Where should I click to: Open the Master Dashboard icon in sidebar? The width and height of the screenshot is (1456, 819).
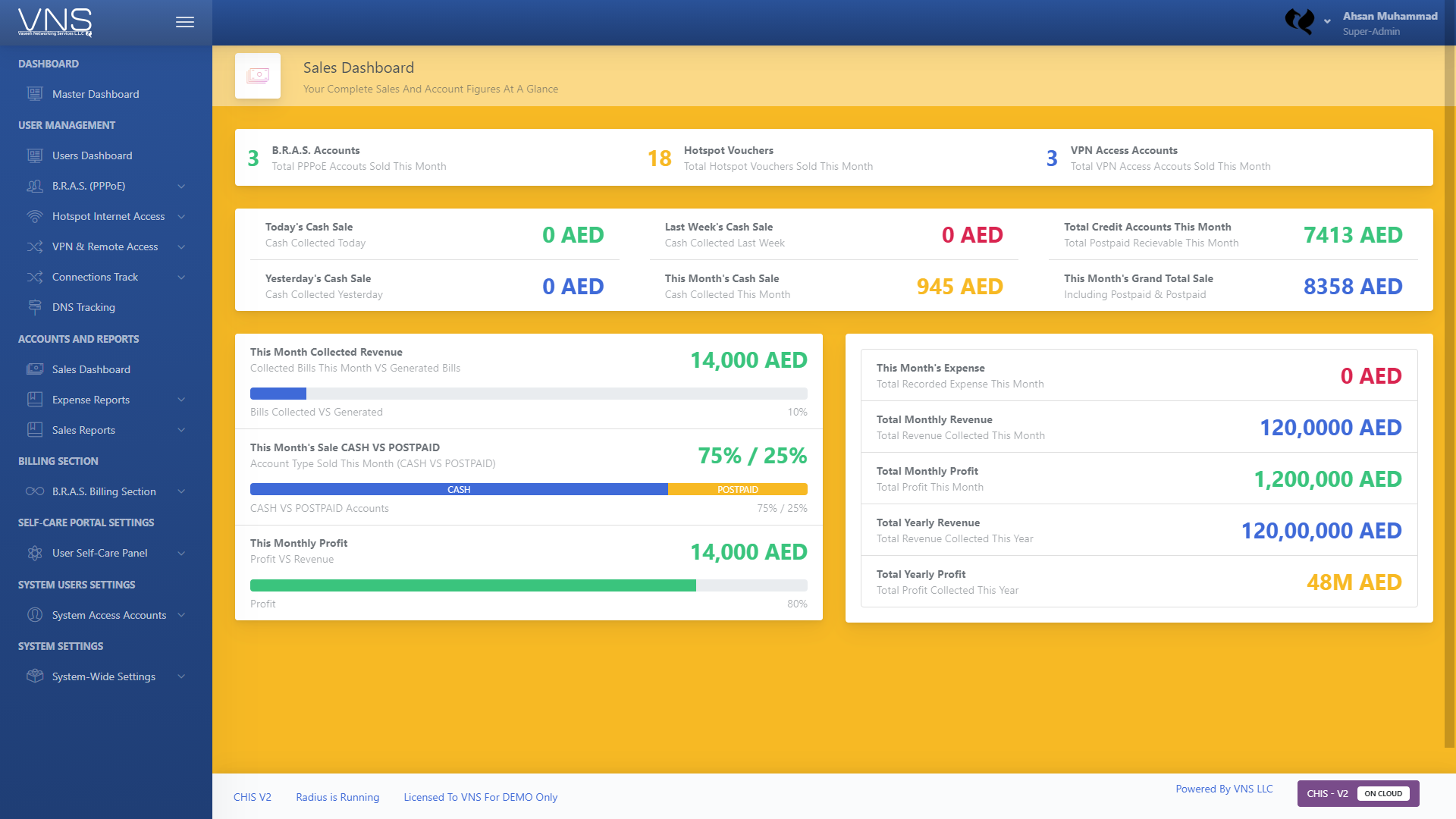point(34,93)
